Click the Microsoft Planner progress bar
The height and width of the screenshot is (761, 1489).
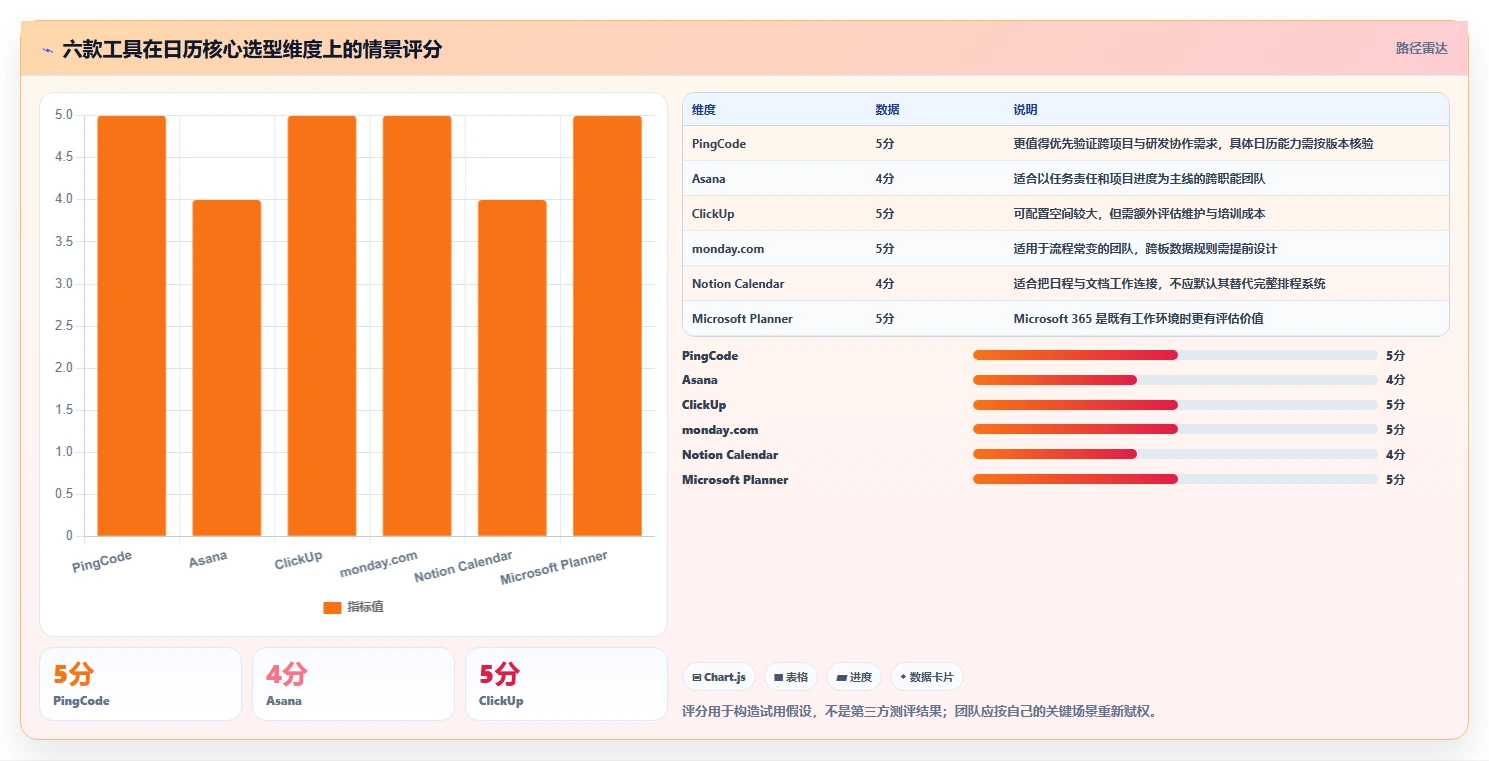coord(1175,479)
